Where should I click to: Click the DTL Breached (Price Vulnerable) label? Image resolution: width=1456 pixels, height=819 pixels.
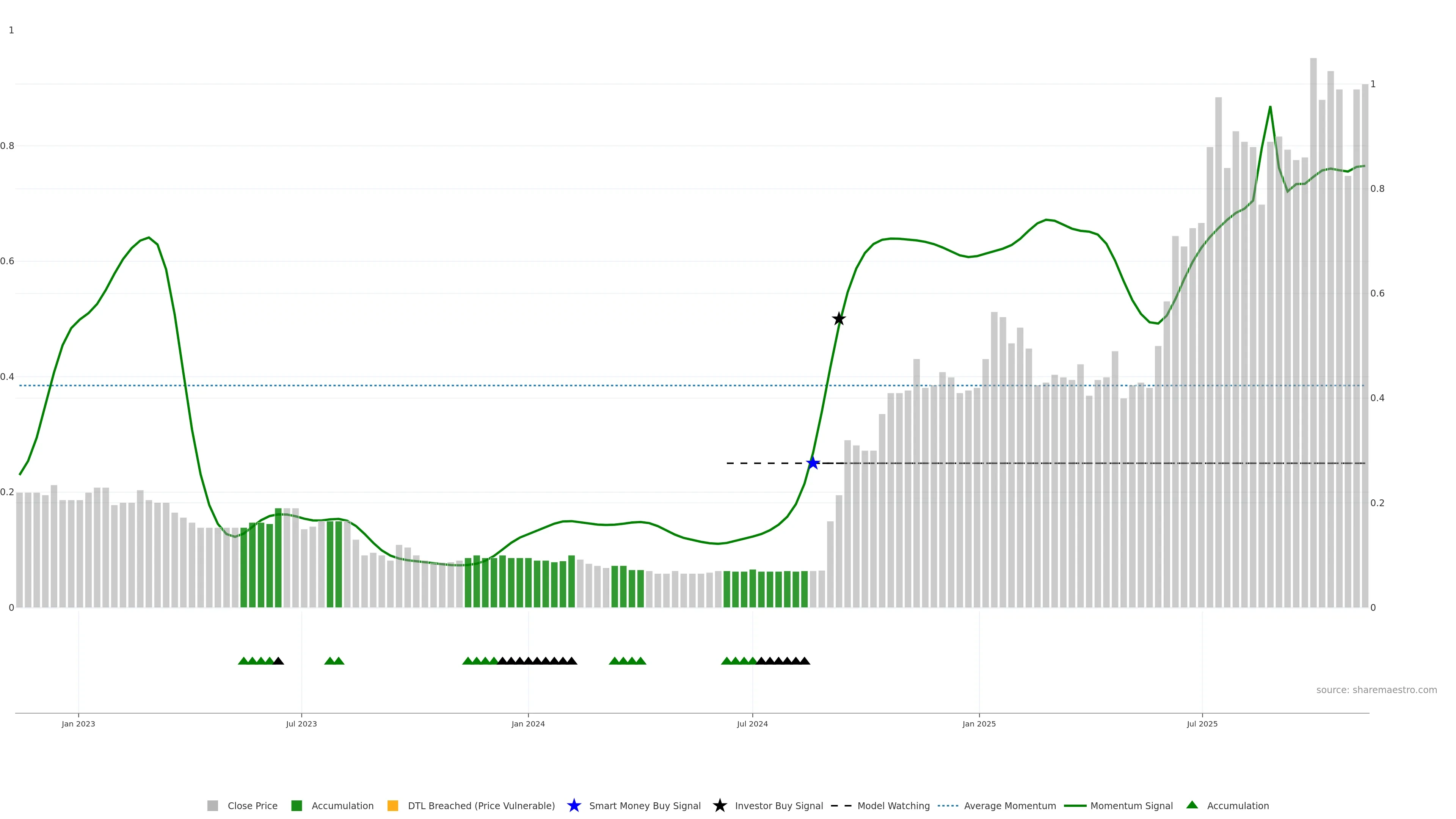pyautogui.click(x=481, y=805)
